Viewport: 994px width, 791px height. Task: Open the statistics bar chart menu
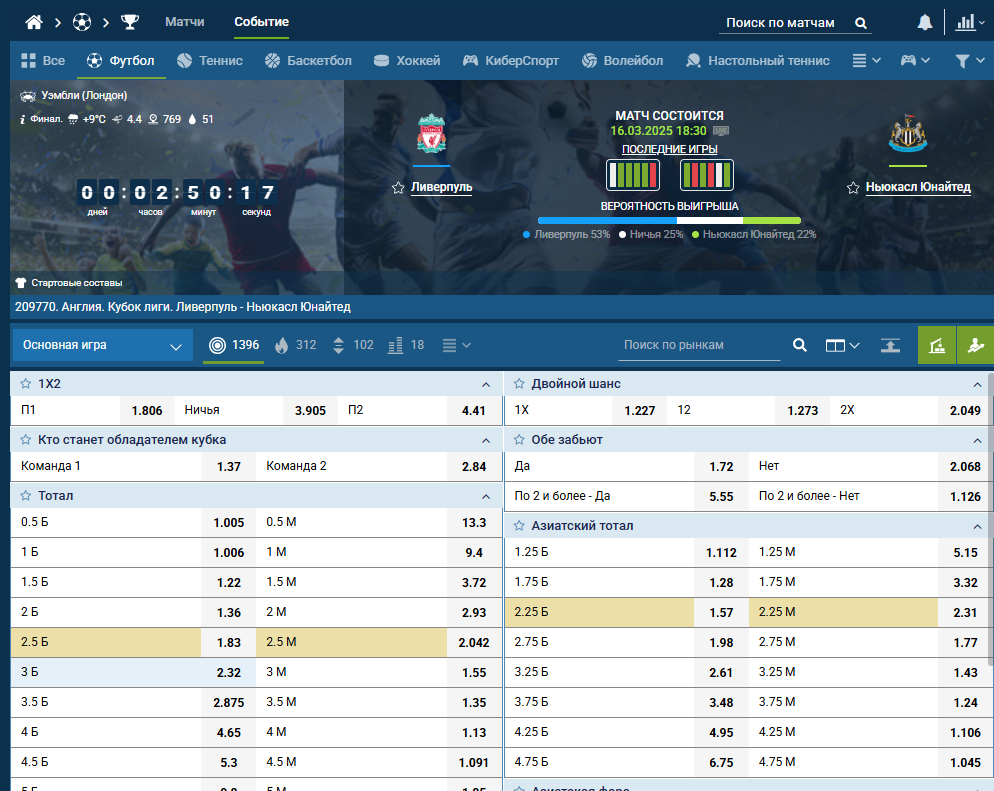pos(971,23)
